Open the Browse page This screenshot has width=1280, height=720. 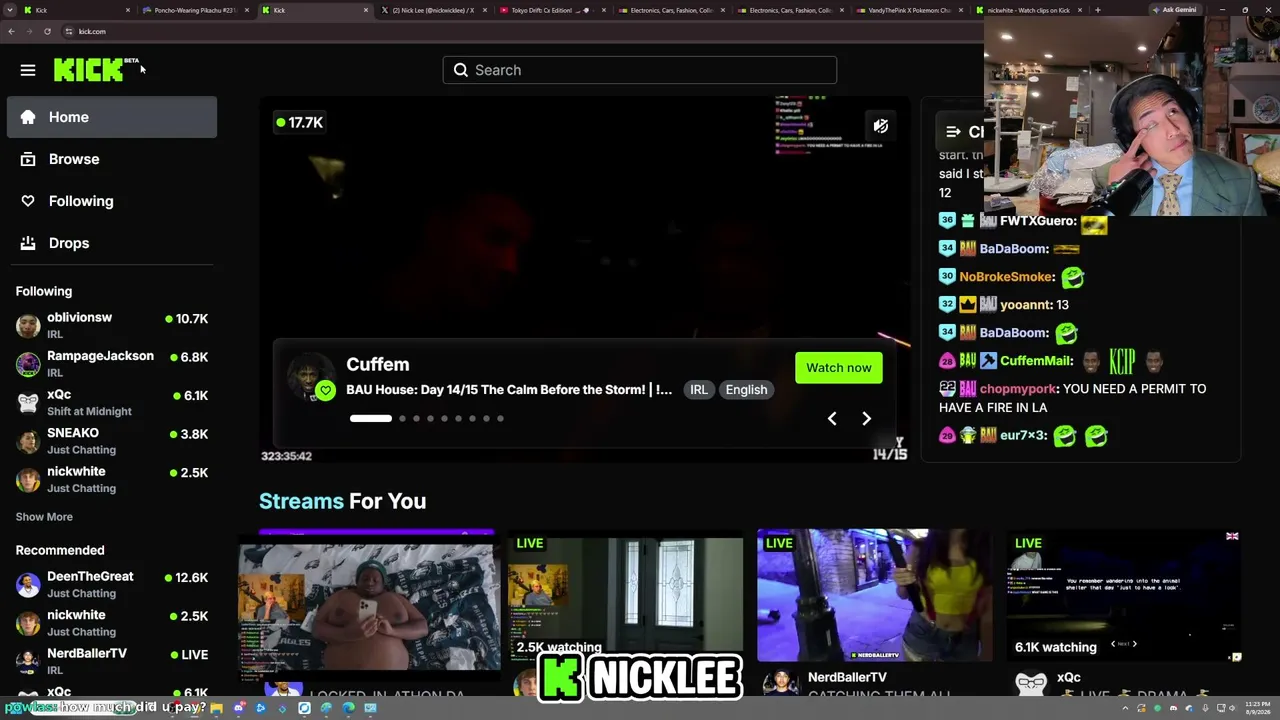[112, 159]
